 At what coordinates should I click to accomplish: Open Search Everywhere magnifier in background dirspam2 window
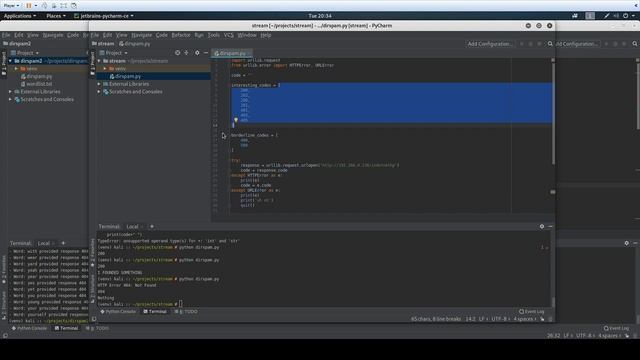pyautogui.click(x=635, y=44)
